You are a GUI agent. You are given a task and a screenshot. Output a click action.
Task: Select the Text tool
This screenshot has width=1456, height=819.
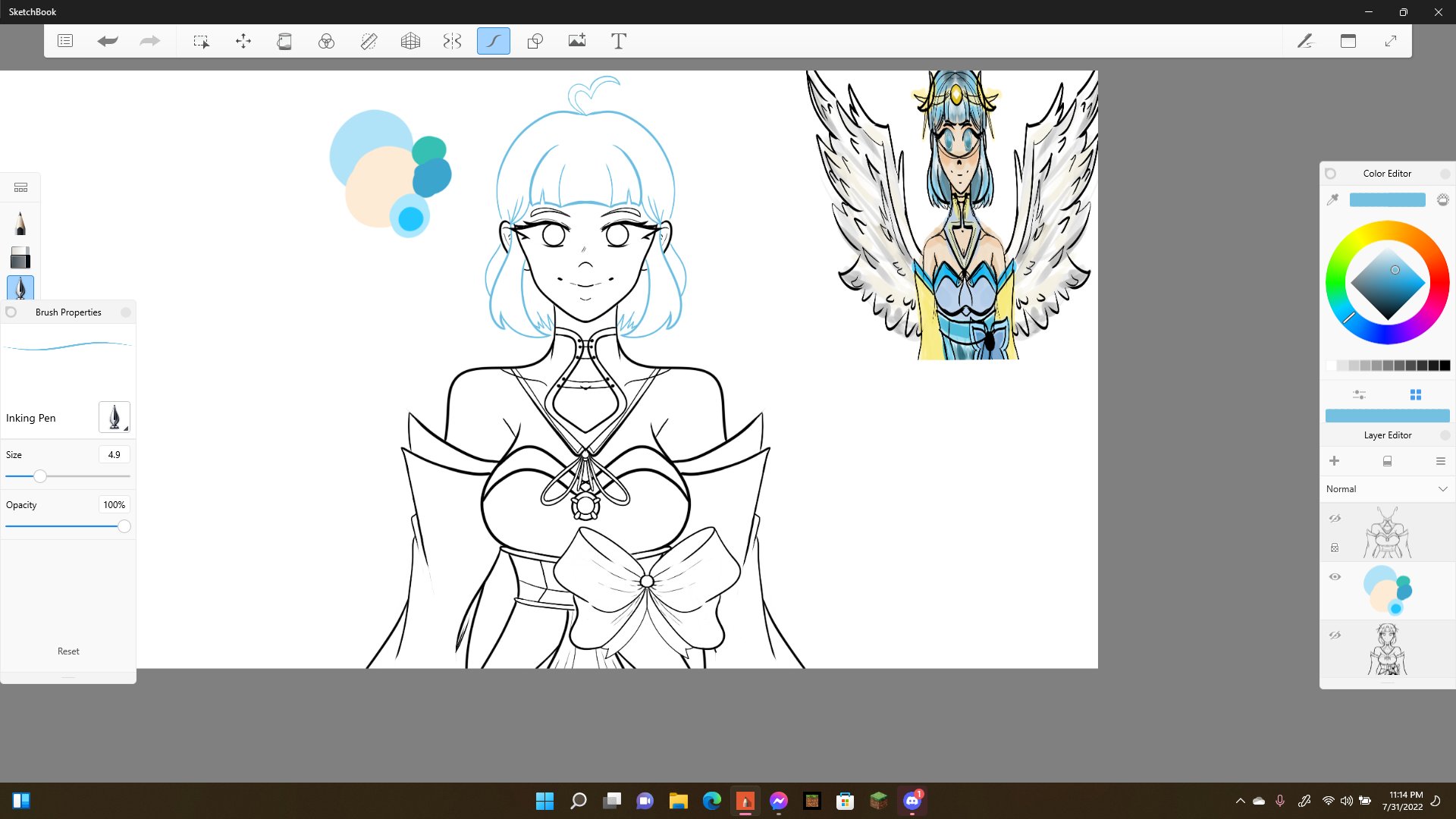619,41
